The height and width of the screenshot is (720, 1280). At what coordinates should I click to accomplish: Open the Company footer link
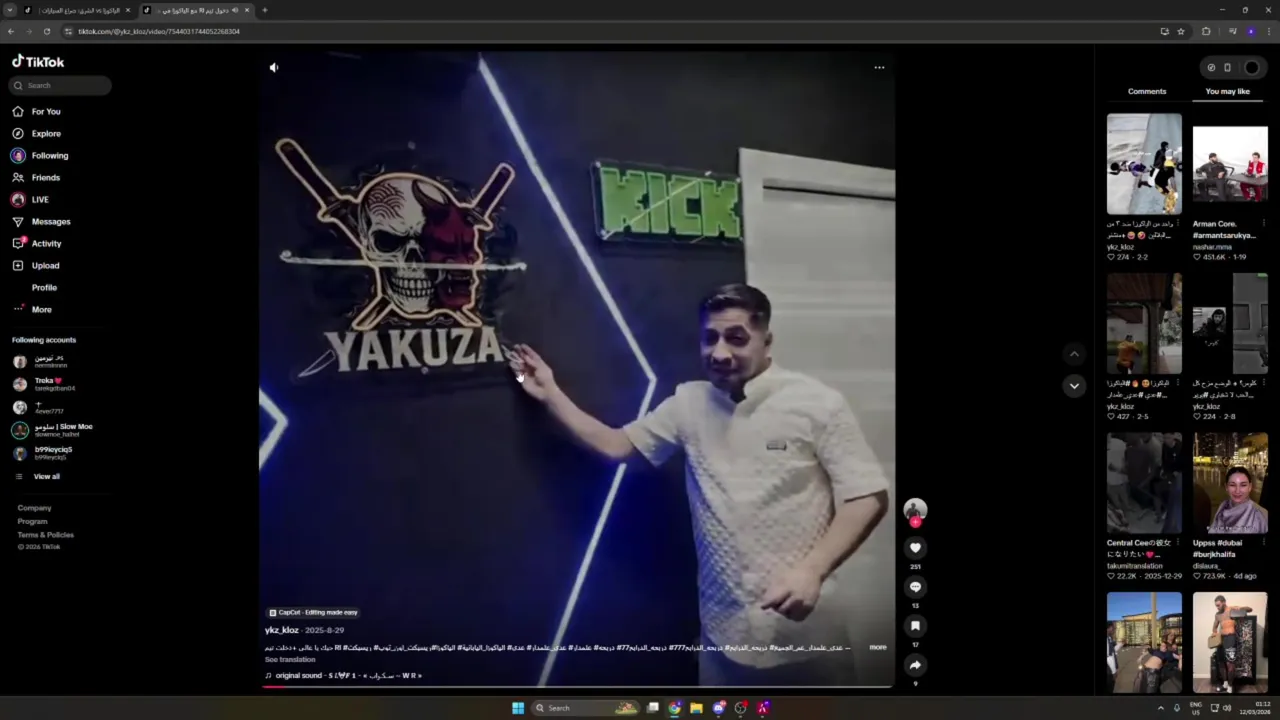tap(34, 508)
